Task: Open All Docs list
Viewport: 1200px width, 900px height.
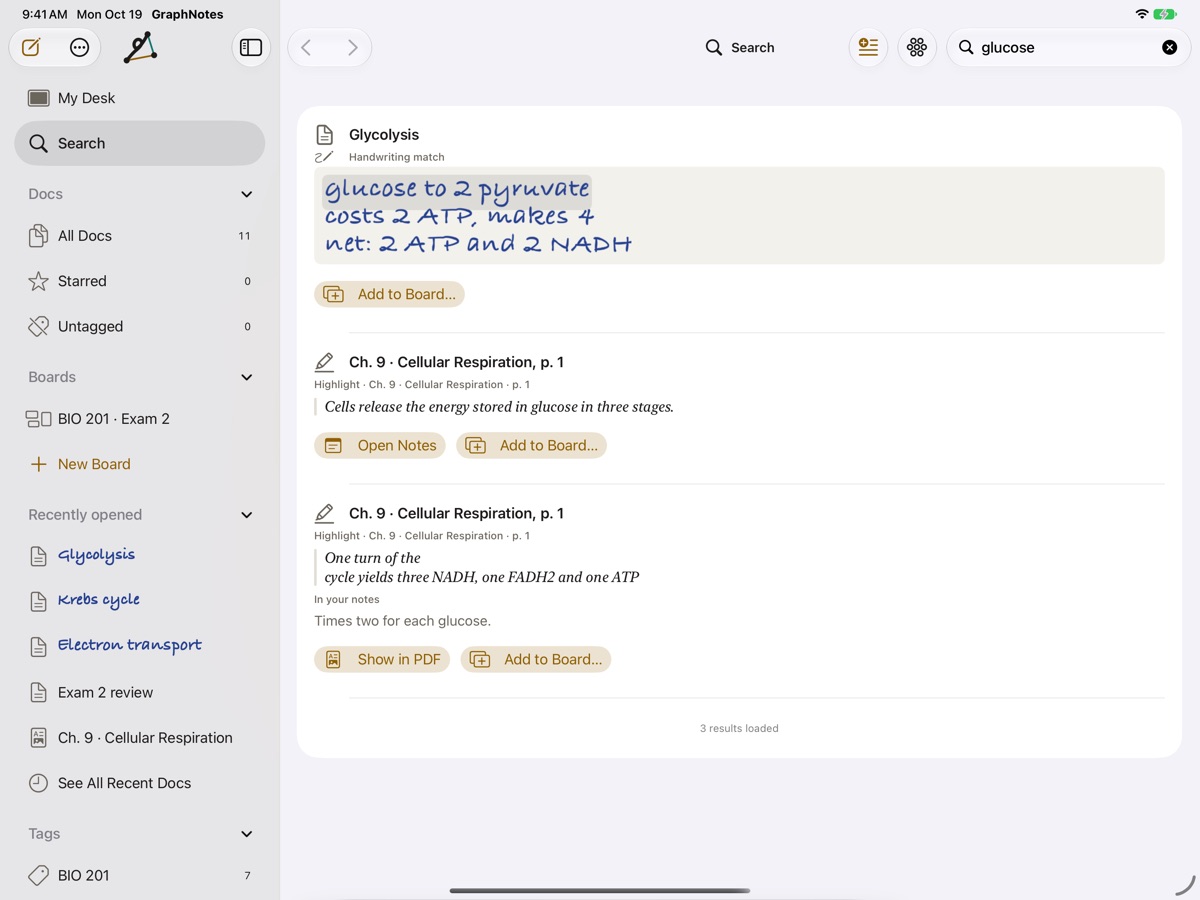Action: pos(140,236)
